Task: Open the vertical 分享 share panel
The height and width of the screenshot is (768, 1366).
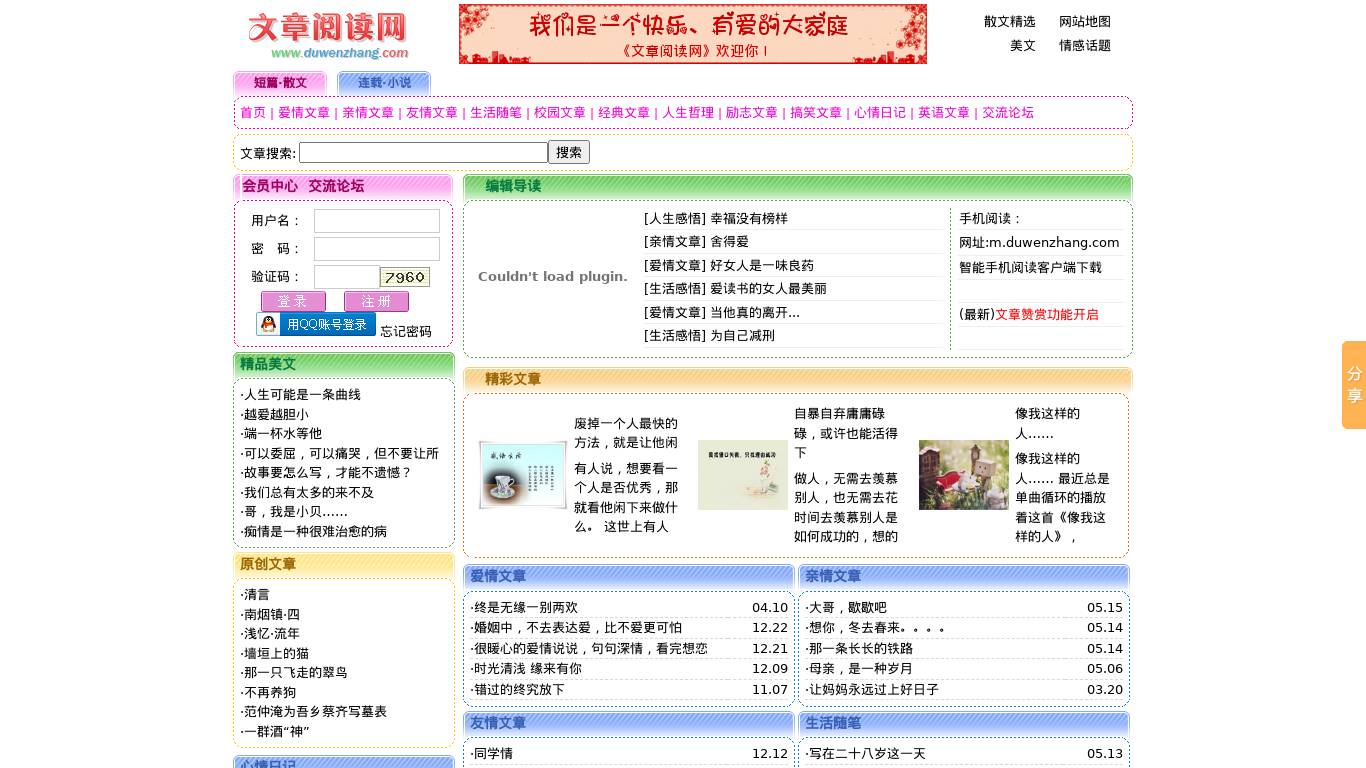Action: [1354, 385]
